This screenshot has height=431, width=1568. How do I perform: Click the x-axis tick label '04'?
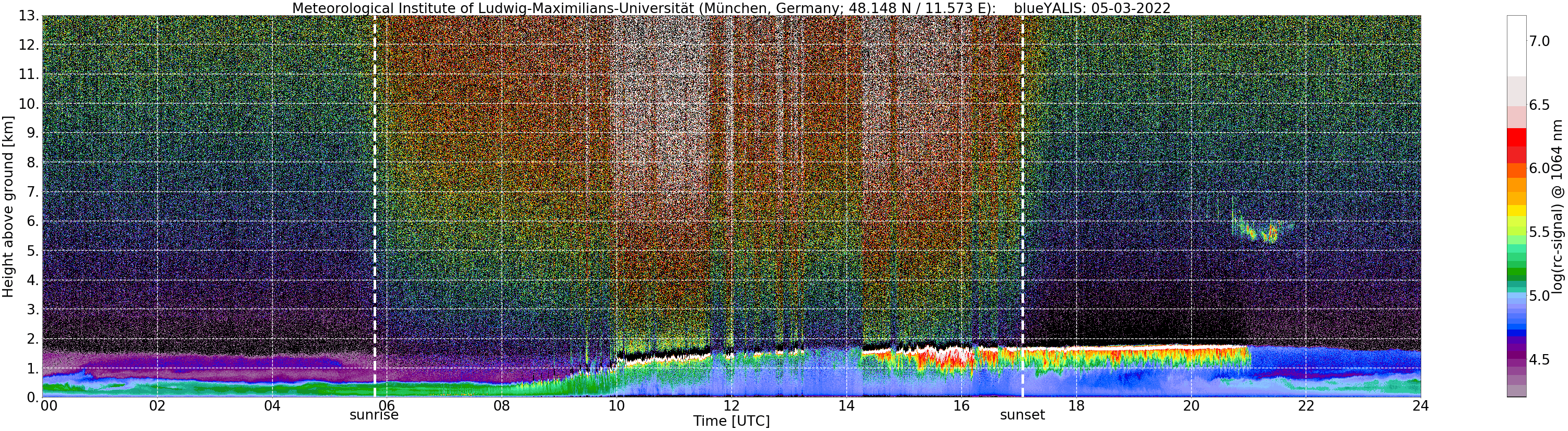[x=272, y=405]
